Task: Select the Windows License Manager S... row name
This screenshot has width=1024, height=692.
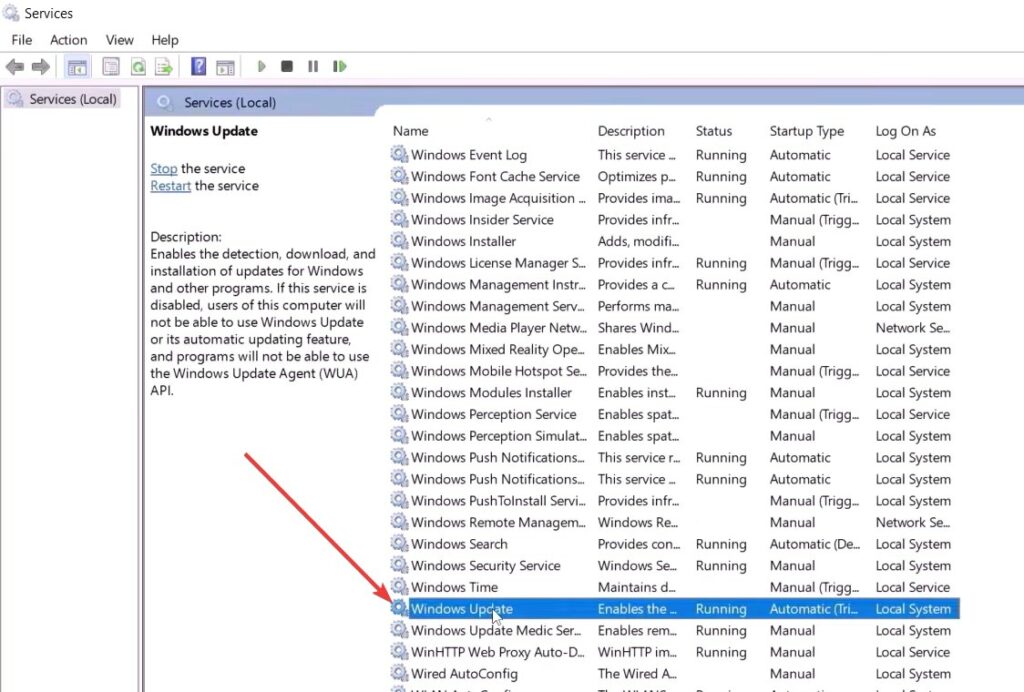Action: click(498, 263)
